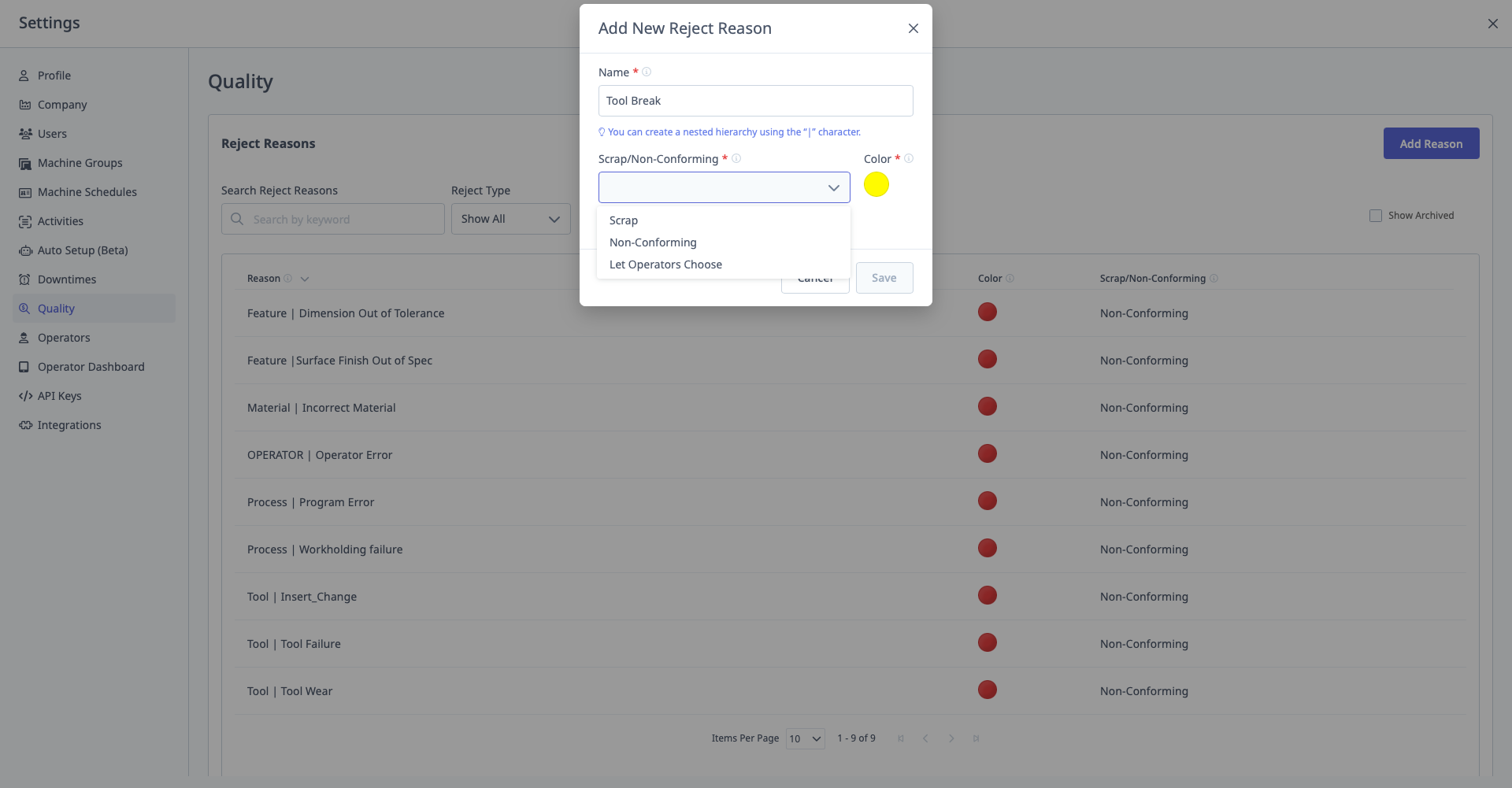Open the Items Per Page dropdown

pos(804,738)
